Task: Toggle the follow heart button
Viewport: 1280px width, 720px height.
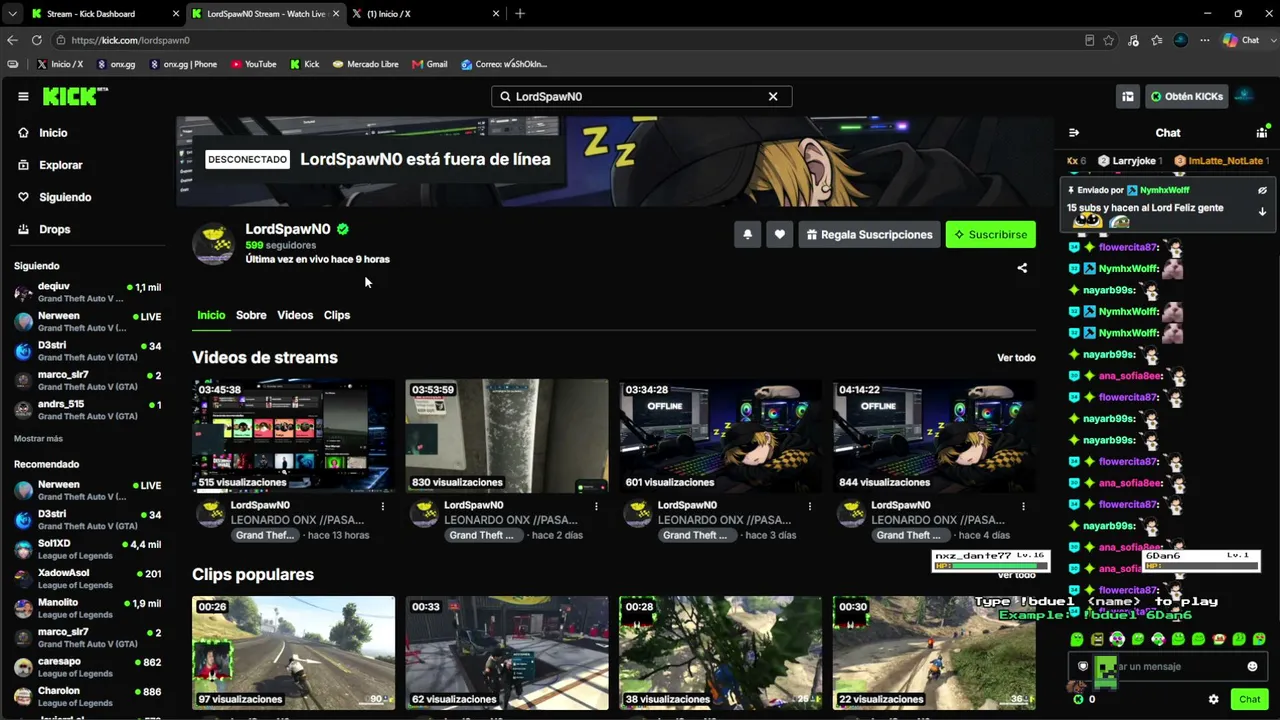Action: coord(779,234)
